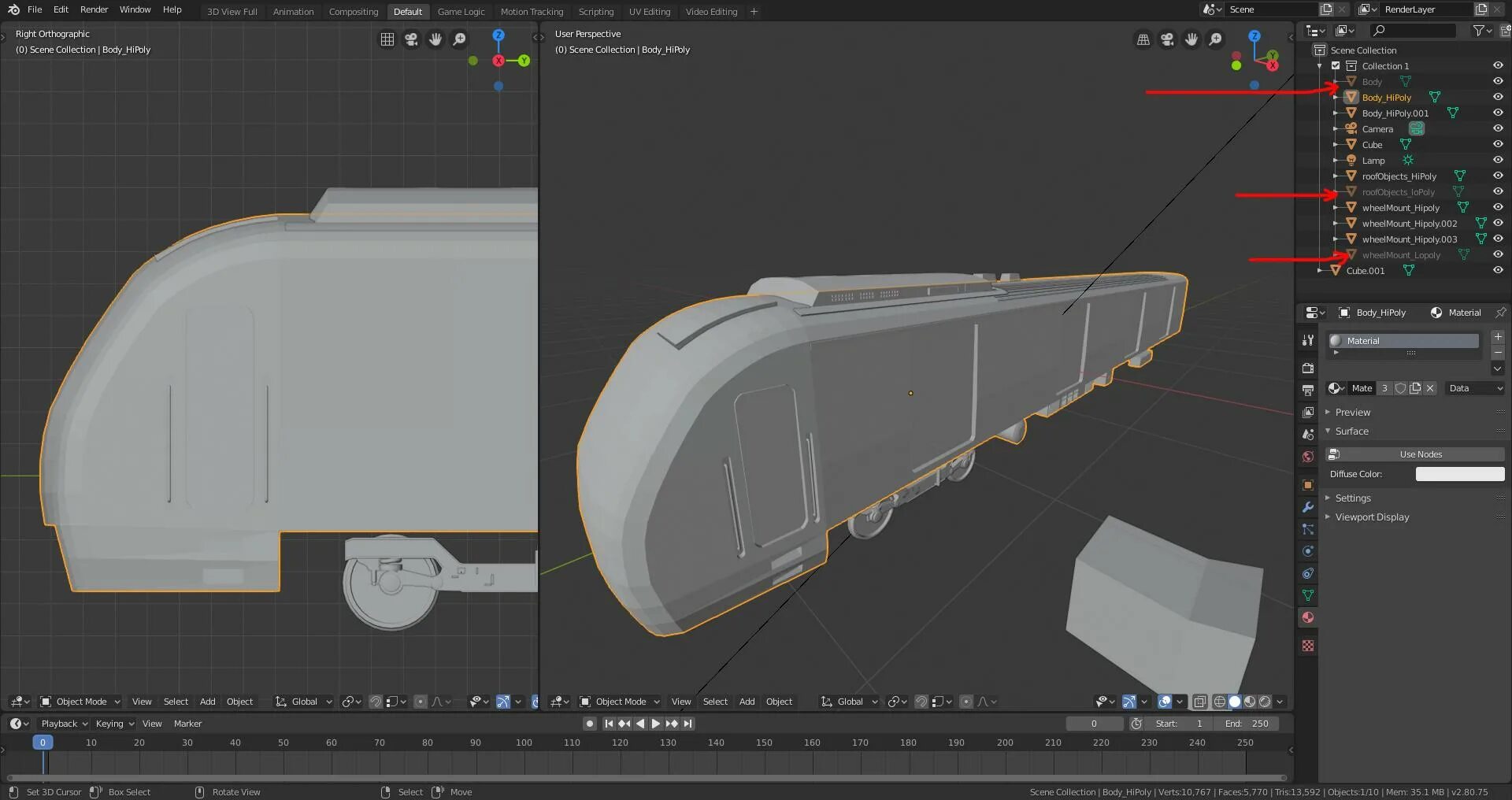
Task: Open the World properties tab icon
Action: 1308,457
